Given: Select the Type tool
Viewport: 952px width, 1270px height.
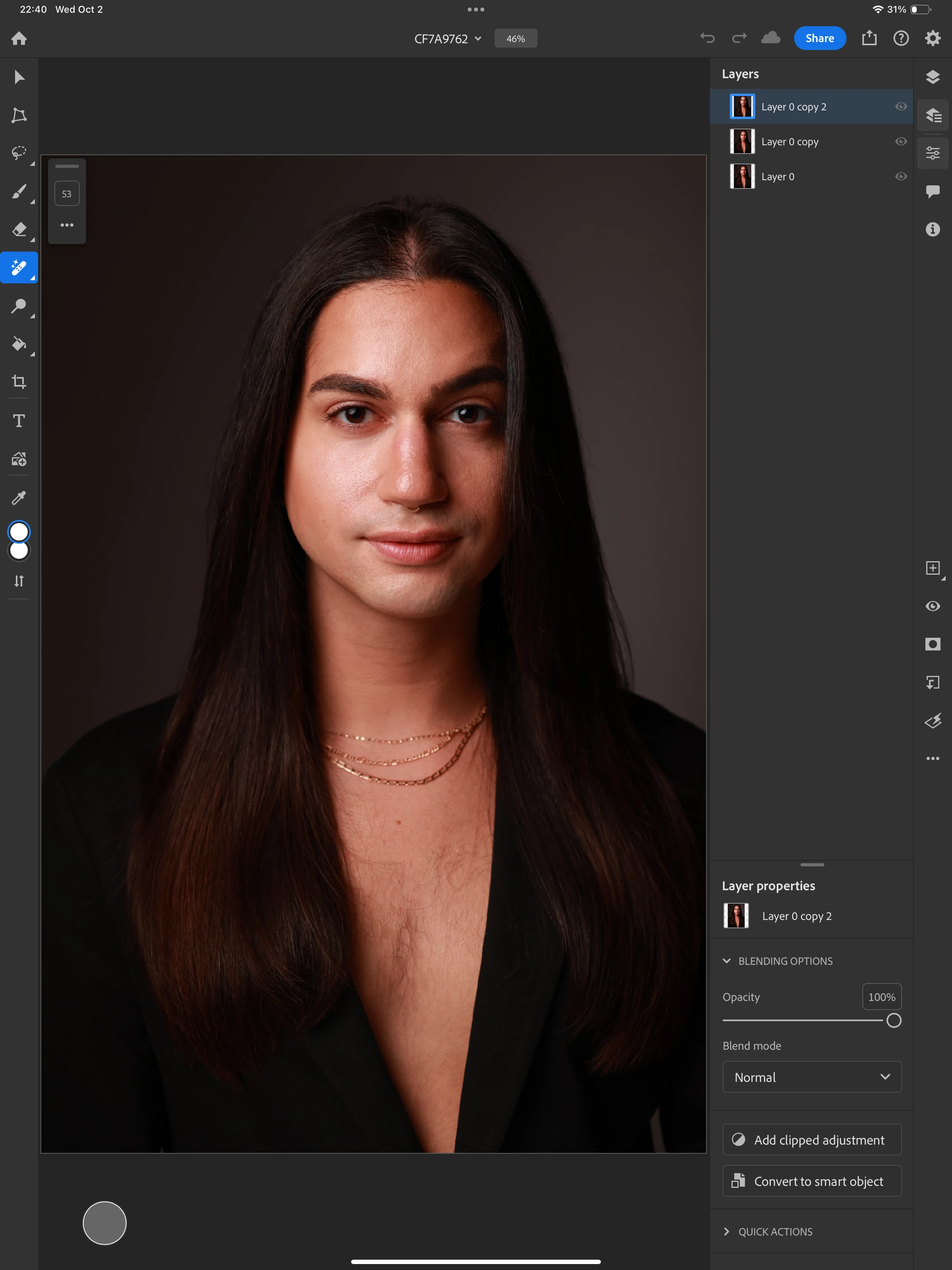Looking at the screenshot, I should click(x=19, y=420).
